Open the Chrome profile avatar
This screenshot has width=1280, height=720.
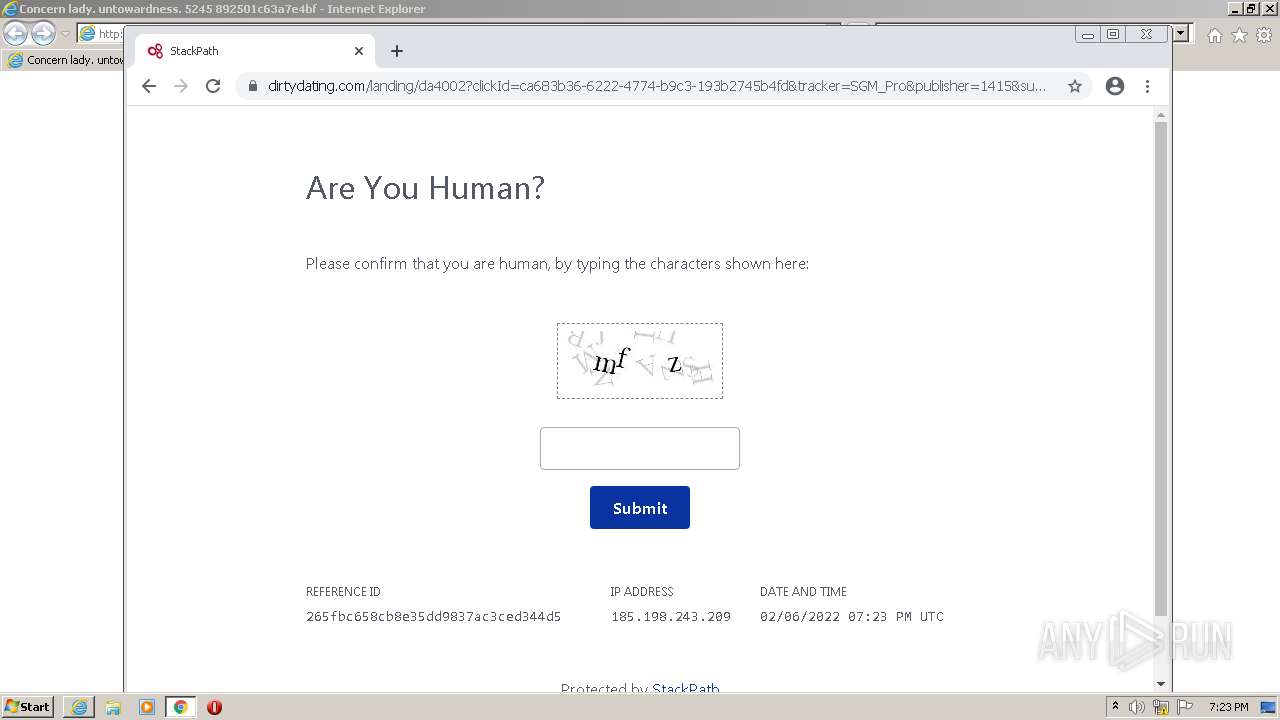(x=1115, y=86)
